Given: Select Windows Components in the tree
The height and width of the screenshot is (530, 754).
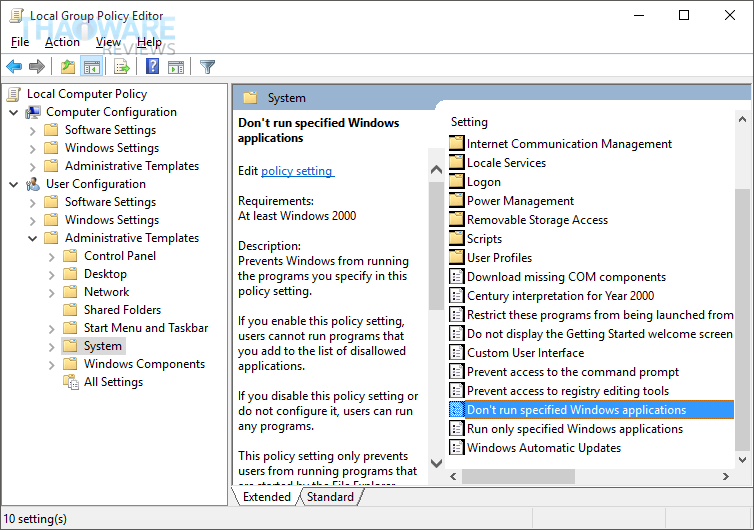Looking at the screenshot, I should [x=144, y=364].
